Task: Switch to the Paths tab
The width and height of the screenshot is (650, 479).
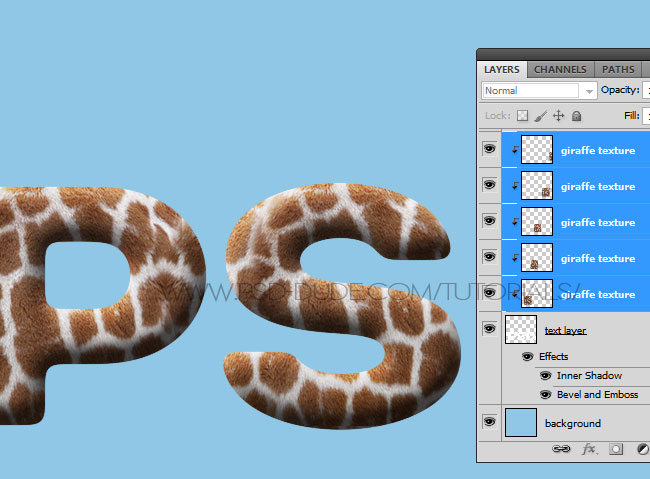Action: tap(618, 69)
